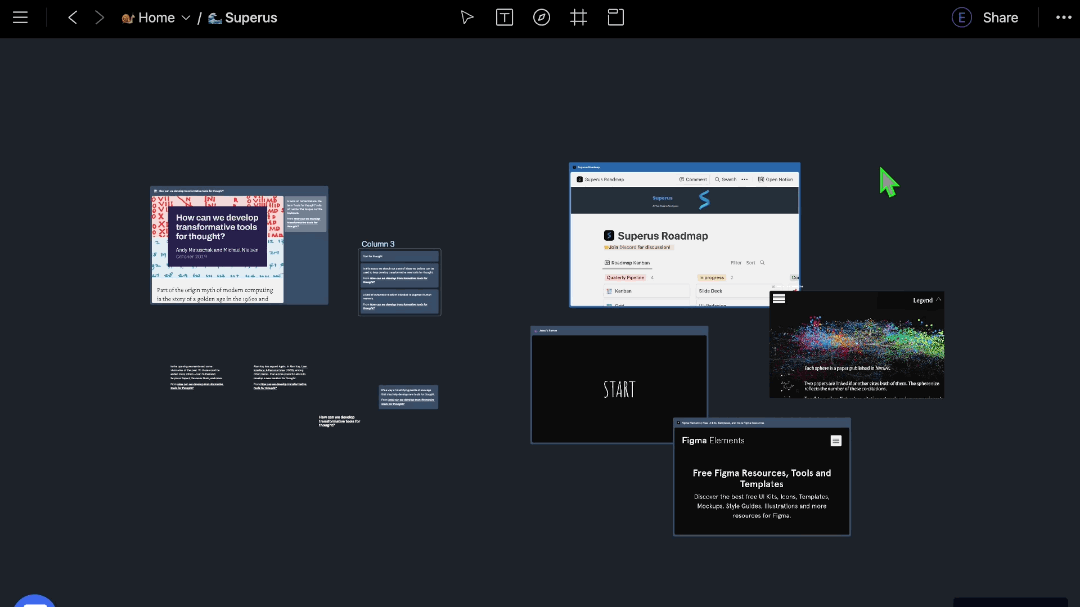Screen dimensions: 1080x607
Task: Collapse the Legend chevron
Action: coord(938,300)
